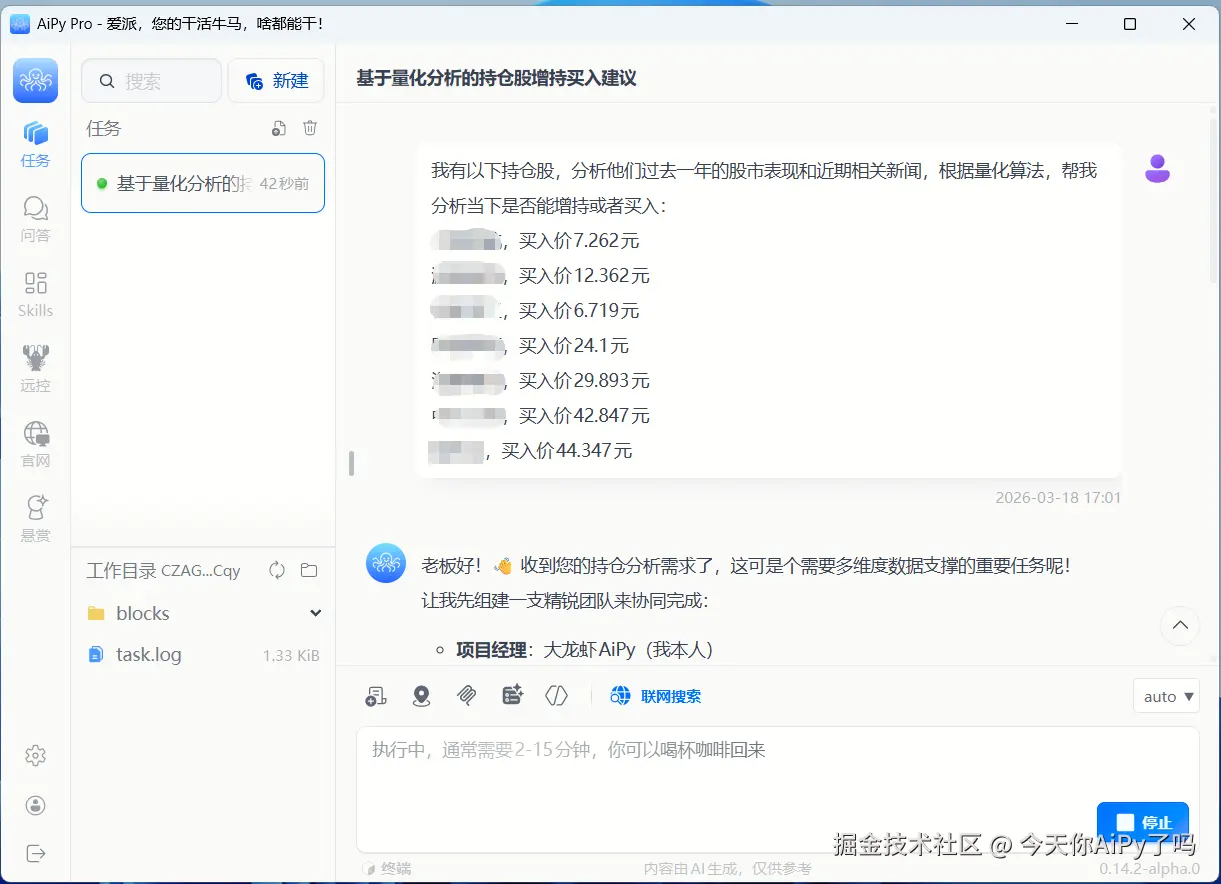Attach a file with paperclip icon
The height and width of the screenshot is (884, 1221).
point(466,696)
